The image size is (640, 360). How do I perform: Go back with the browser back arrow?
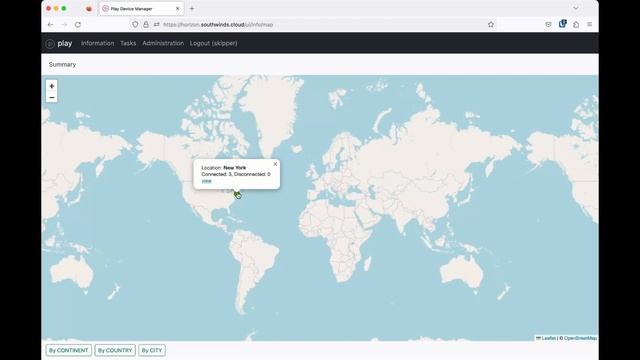[x=51, y=24]
